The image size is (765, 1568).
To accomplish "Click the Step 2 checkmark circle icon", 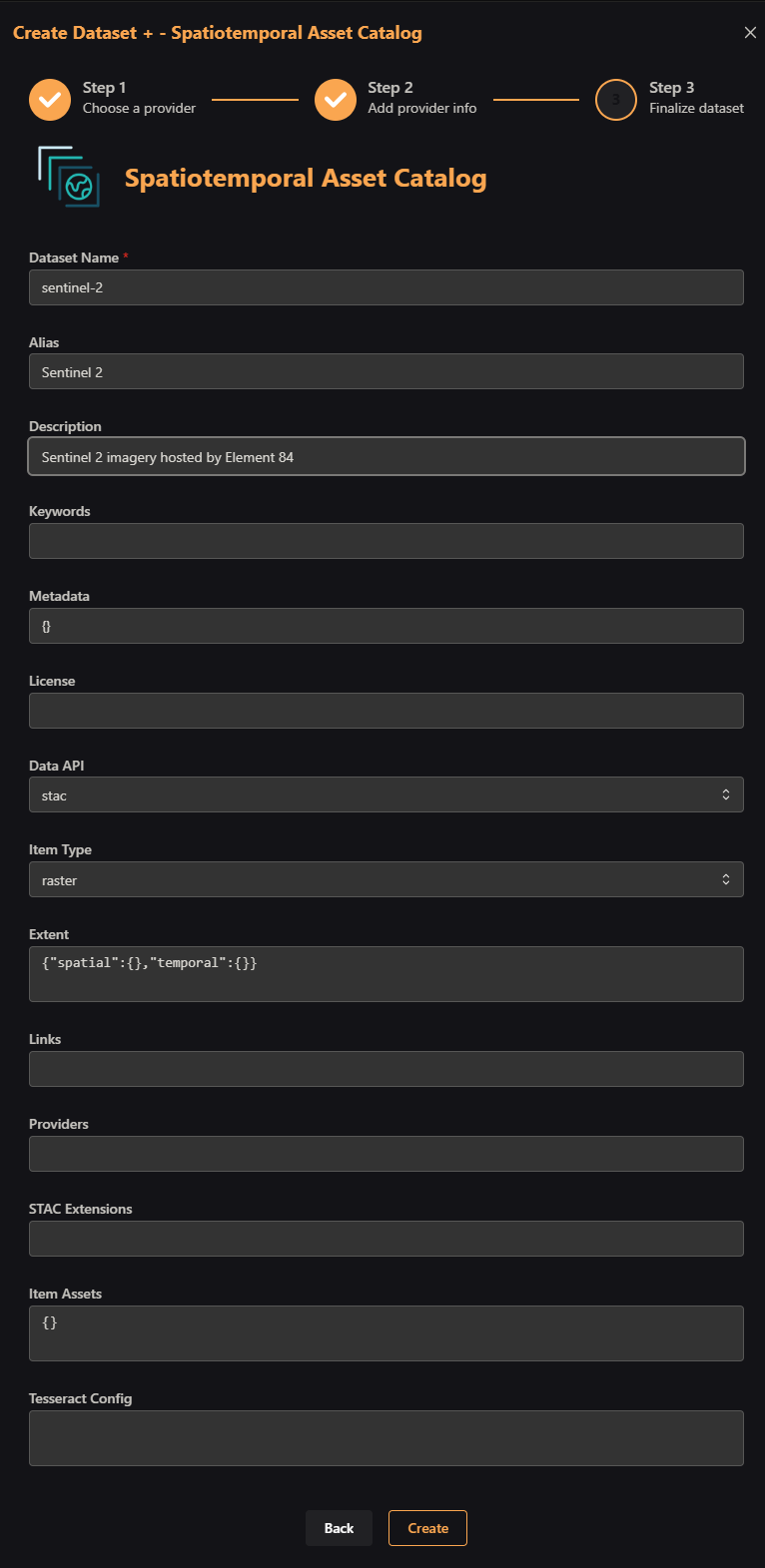I will (x=336, y=100).
